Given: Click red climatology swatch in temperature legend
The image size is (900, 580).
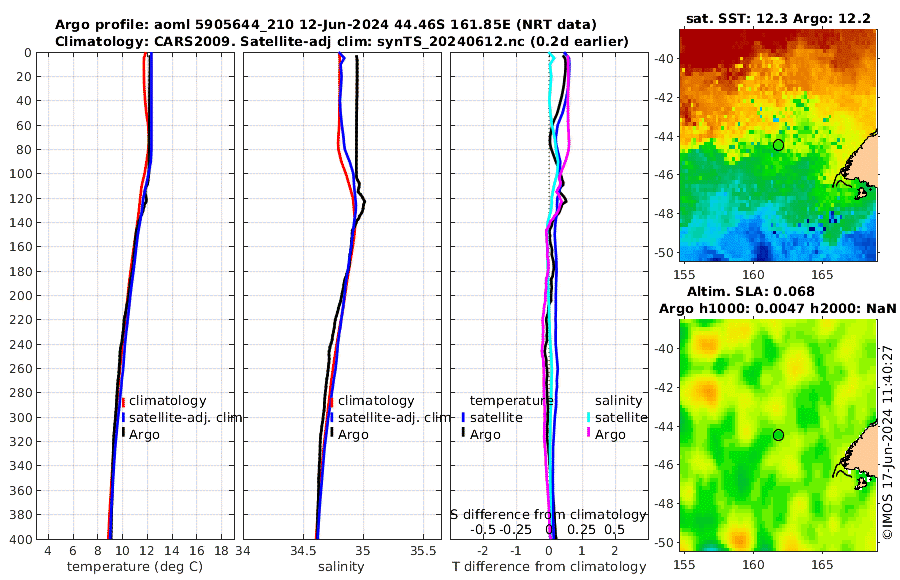Looking at the screenshot, I should click(123, 402).
